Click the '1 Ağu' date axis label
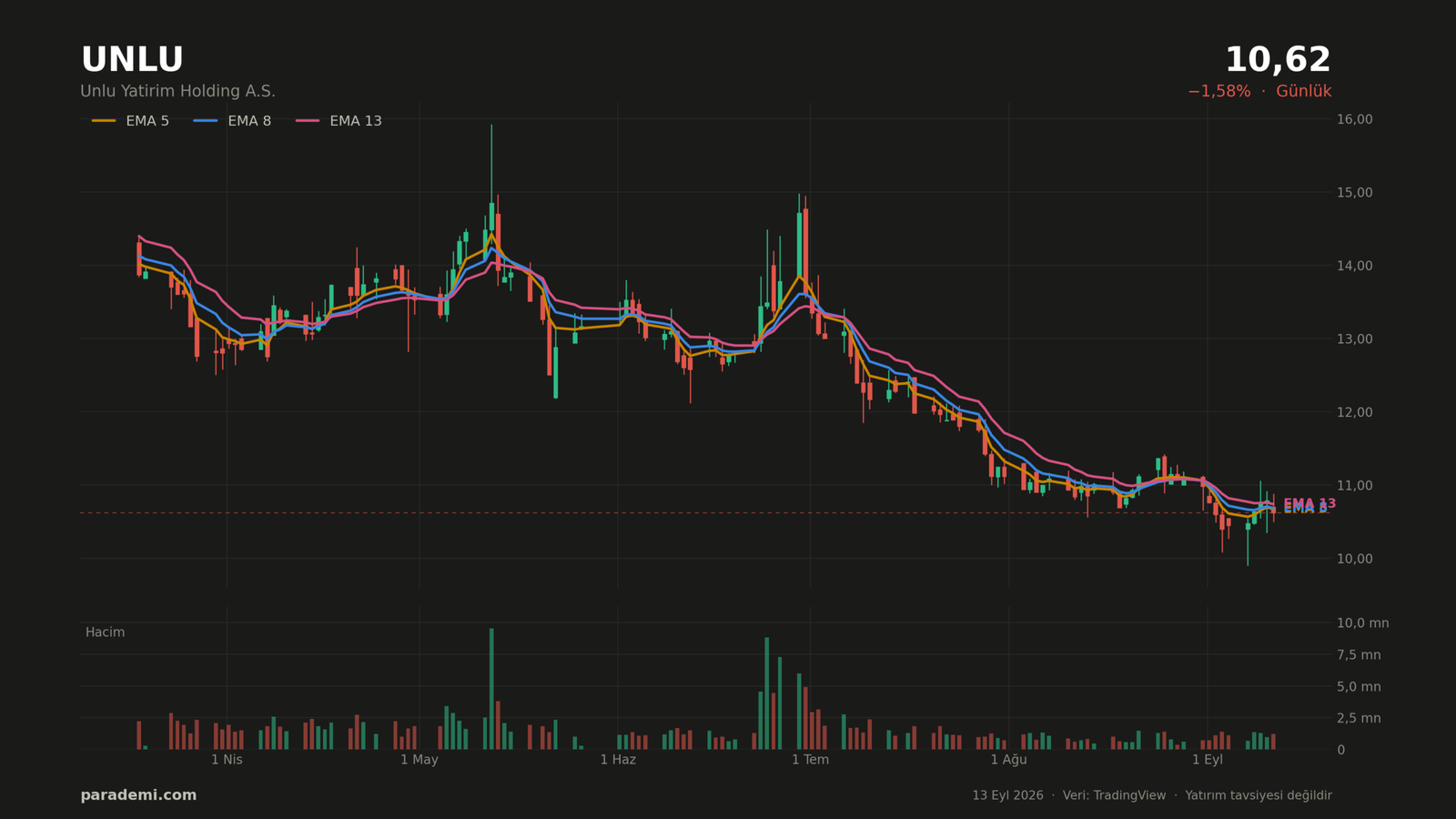1456x819 pixels. click(1008, 760)
